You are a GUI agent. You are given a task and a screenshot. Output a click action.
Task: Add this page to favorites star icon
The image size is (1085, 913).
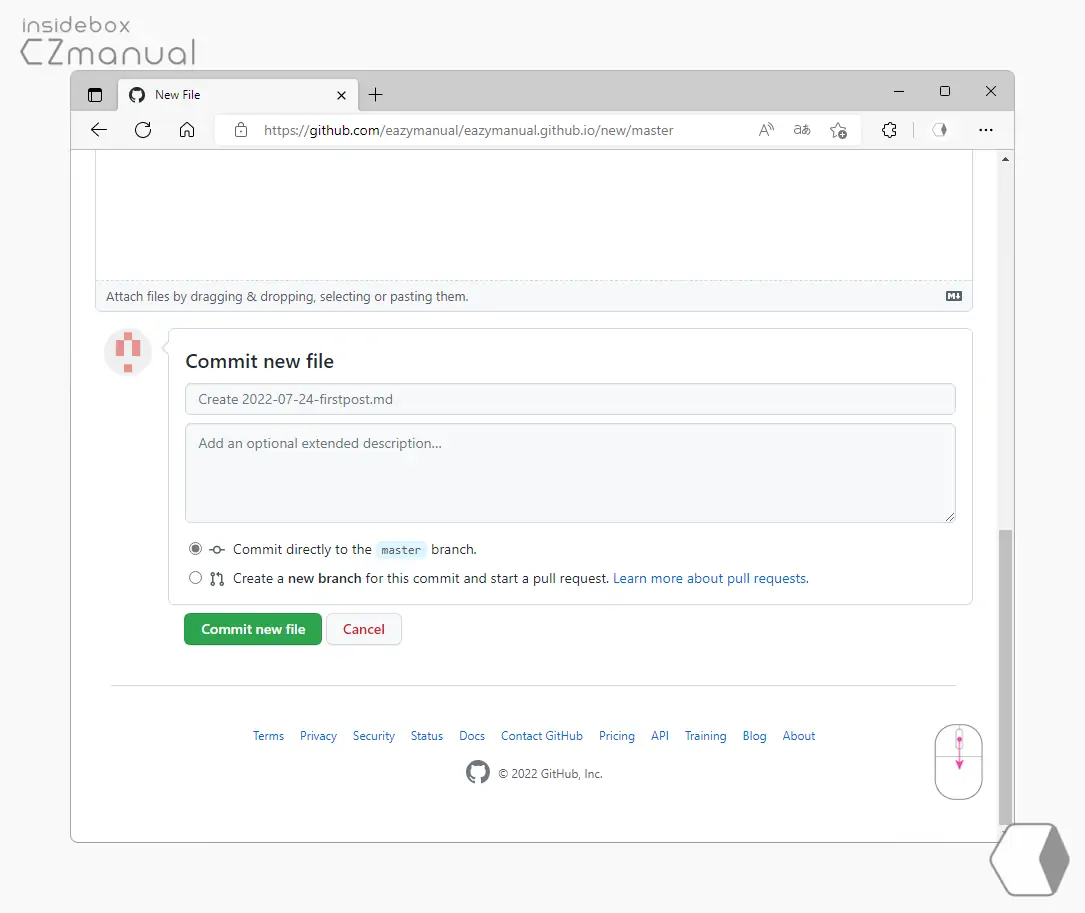coord(838,130)
